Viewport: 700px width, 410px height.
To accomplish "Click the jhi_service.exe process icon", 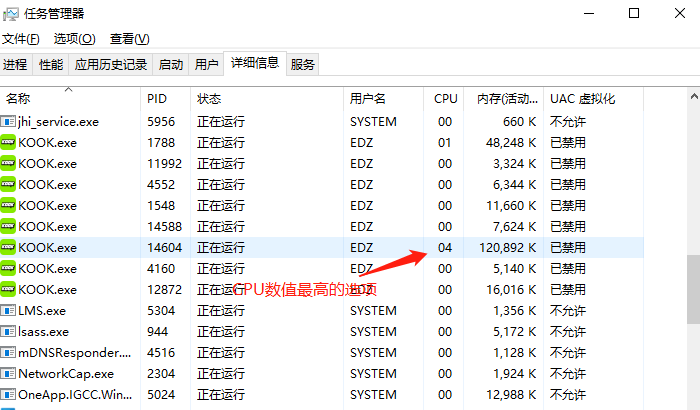I will coord(8,121).
